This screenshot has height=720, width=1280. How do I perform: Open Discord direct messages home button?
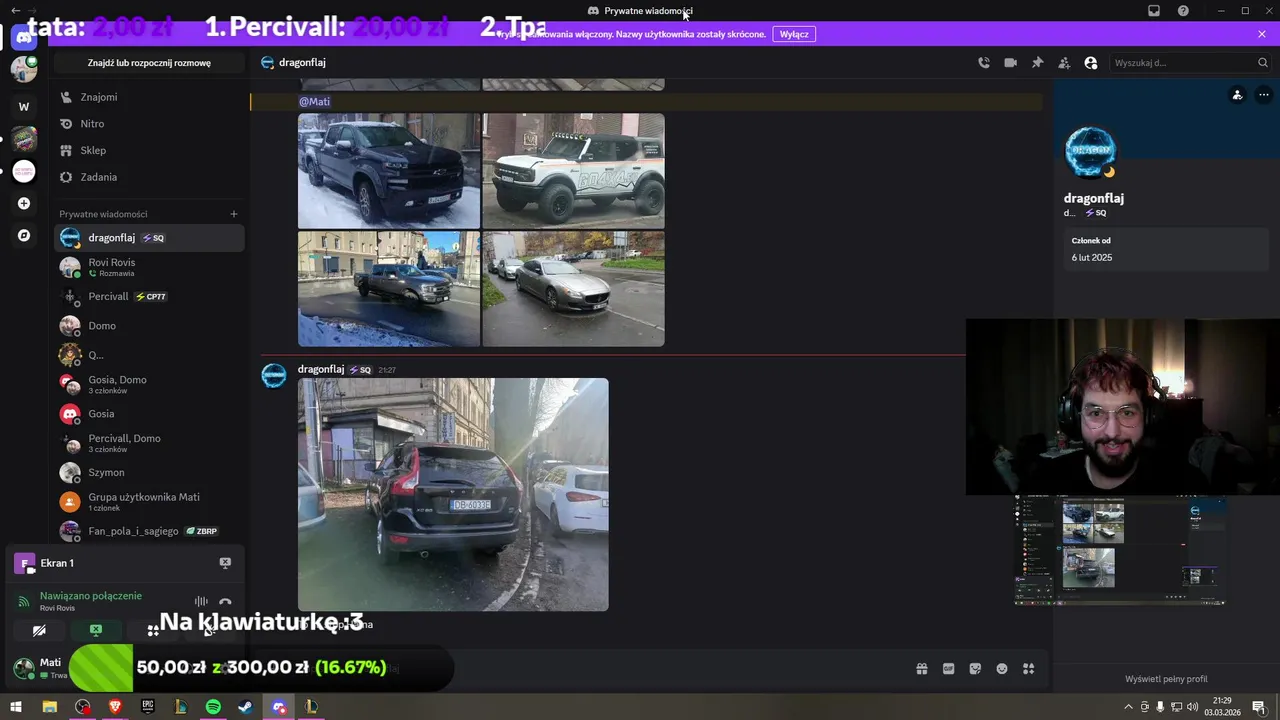coord(24,37)
